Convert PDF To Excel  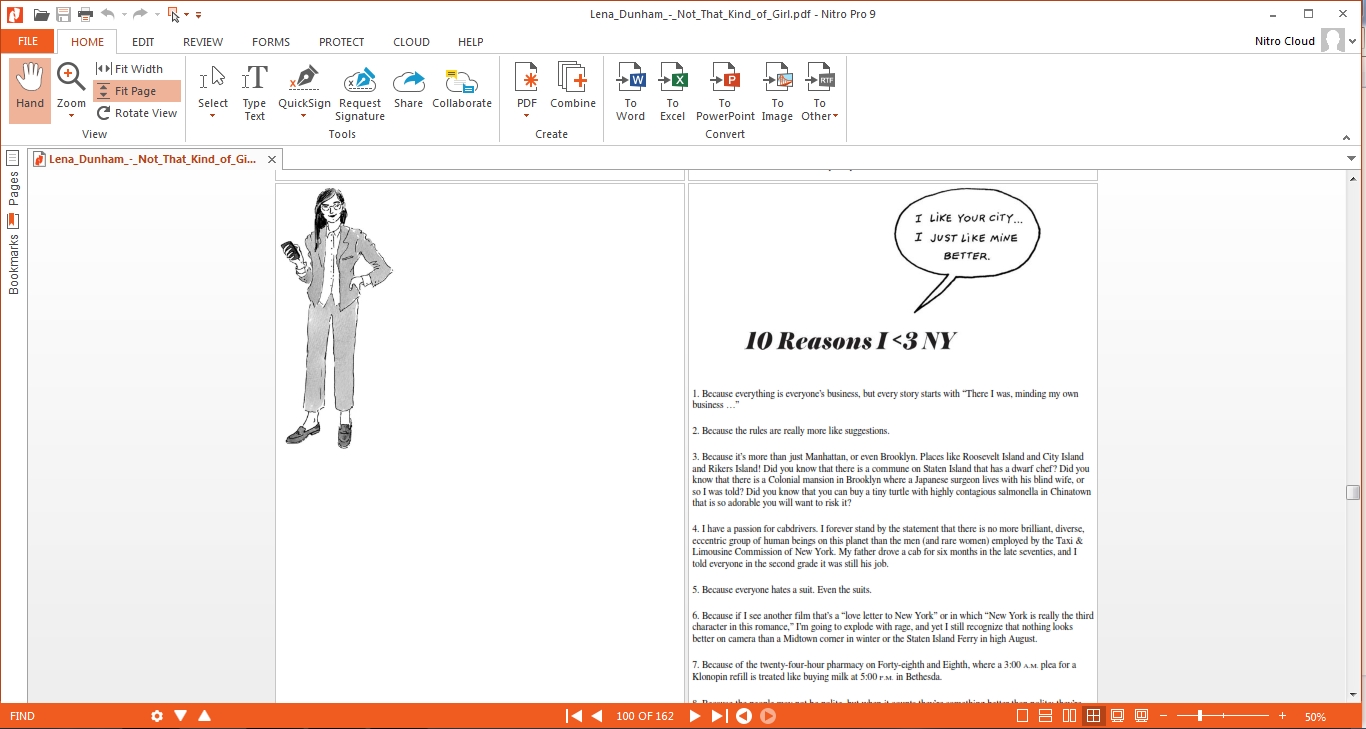tap(672, 91)
